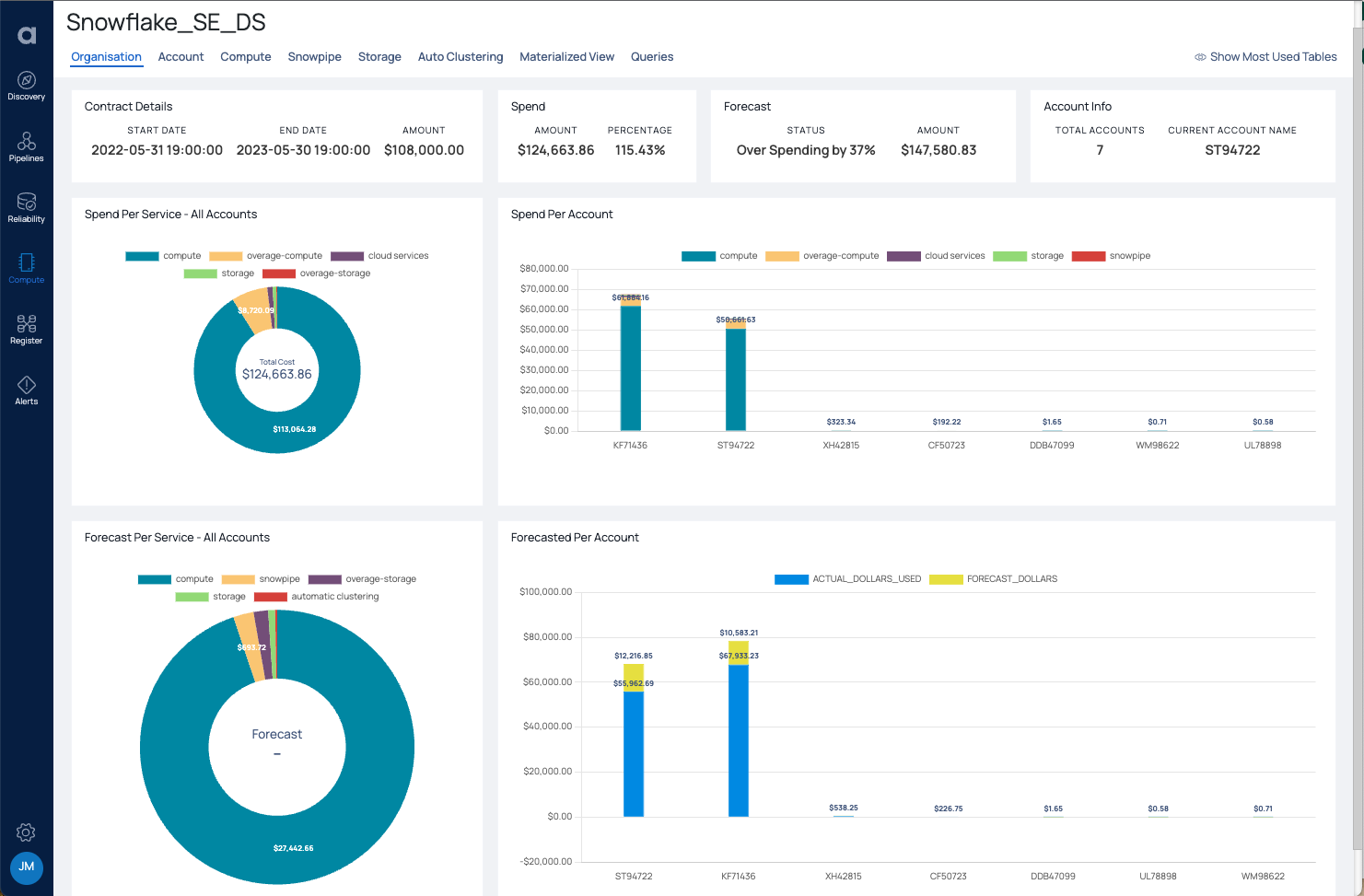Click the eye icon beside Show Most Used Tables
1364x896 pixels.
(x=1200, y=57)
